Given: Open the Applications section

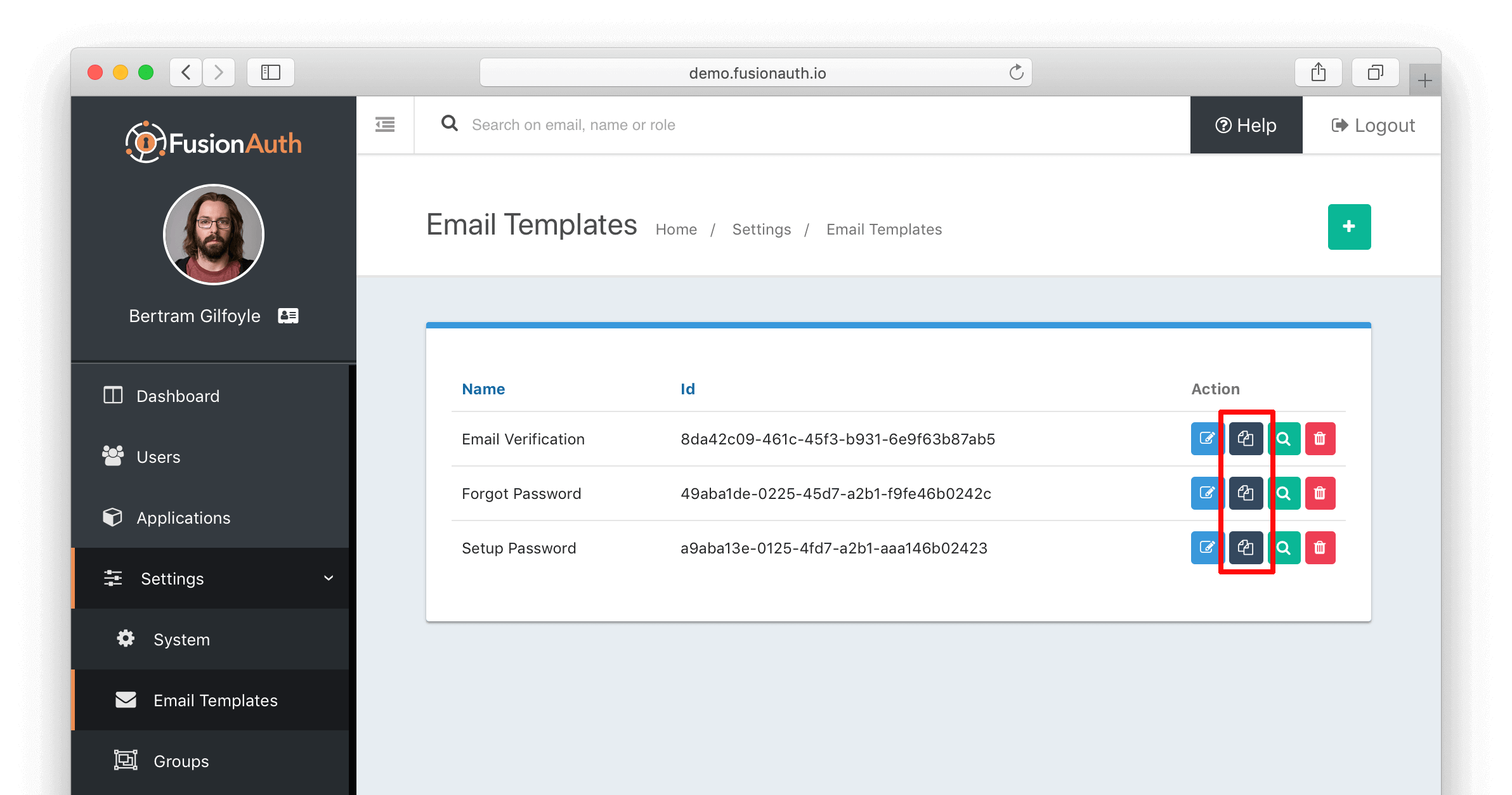Looking at the screenshot, I should [210, 517].
